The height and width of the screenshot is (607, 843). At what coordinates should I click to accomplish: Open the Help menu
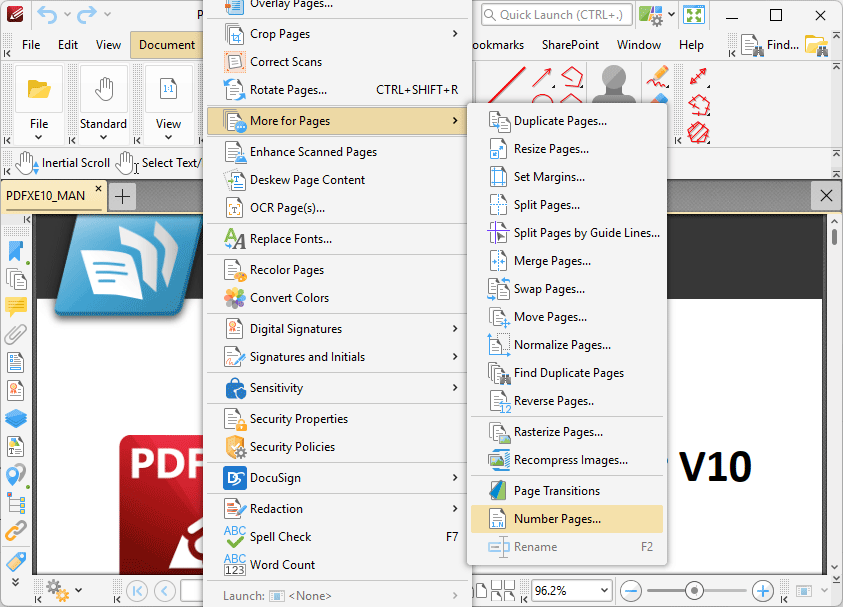[691, 45]
